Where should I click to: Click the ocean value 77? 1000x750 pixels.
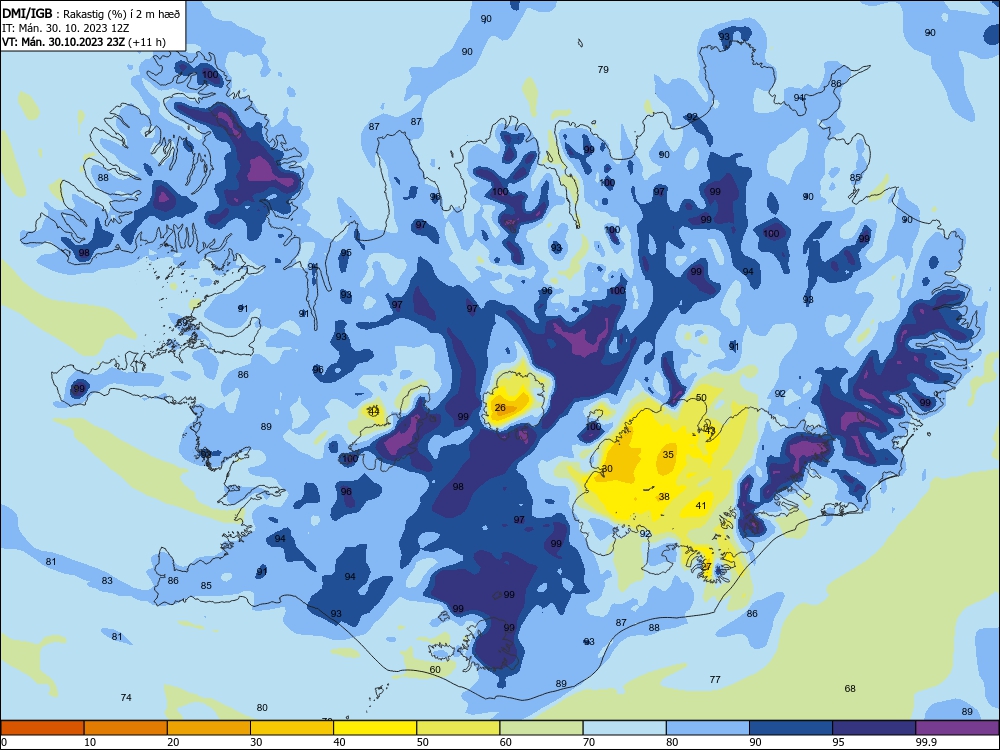pyautogui.click(x=715, y=680)
